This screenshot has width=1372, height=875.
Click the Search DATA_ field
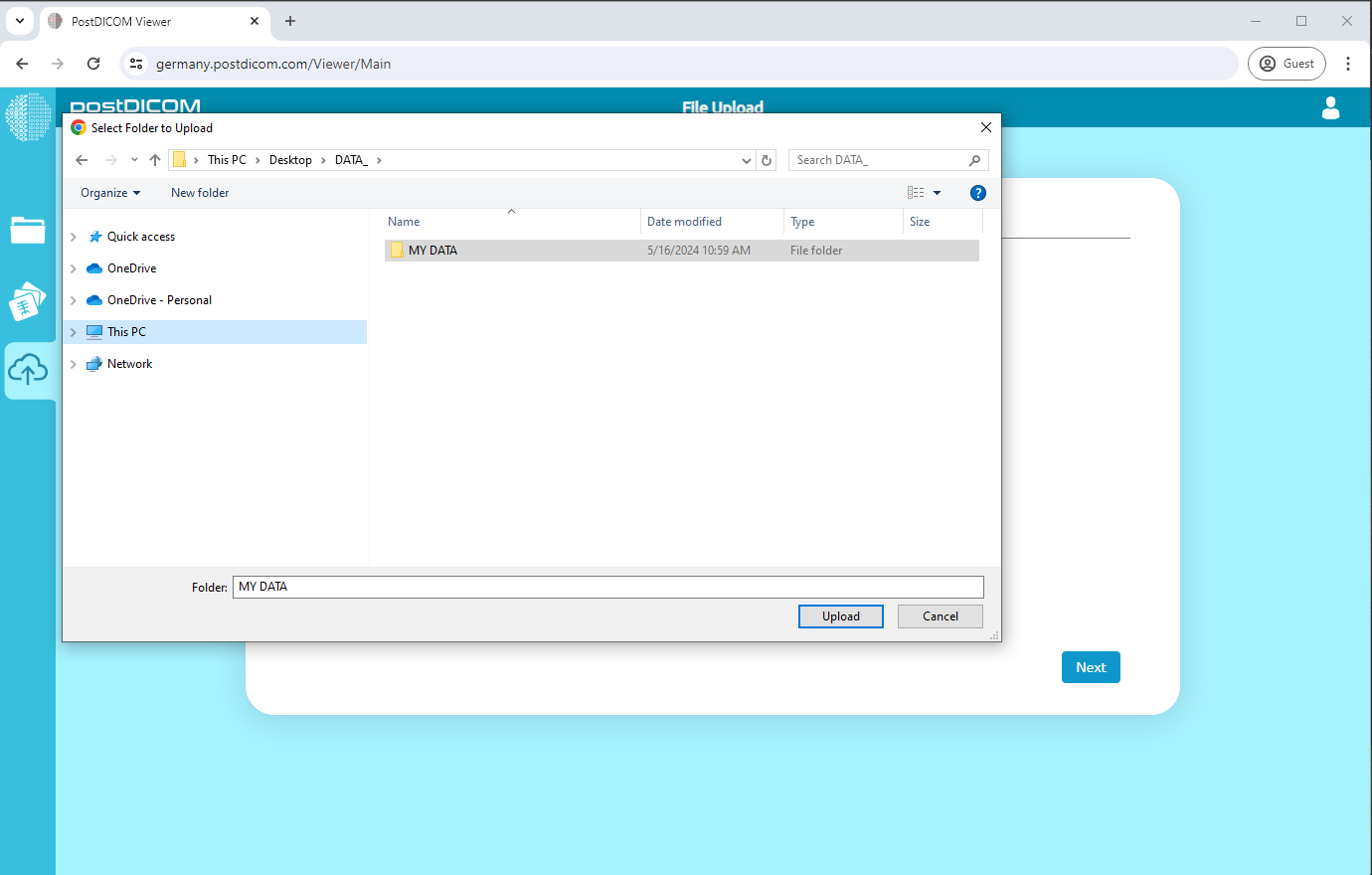pos(879,160)
